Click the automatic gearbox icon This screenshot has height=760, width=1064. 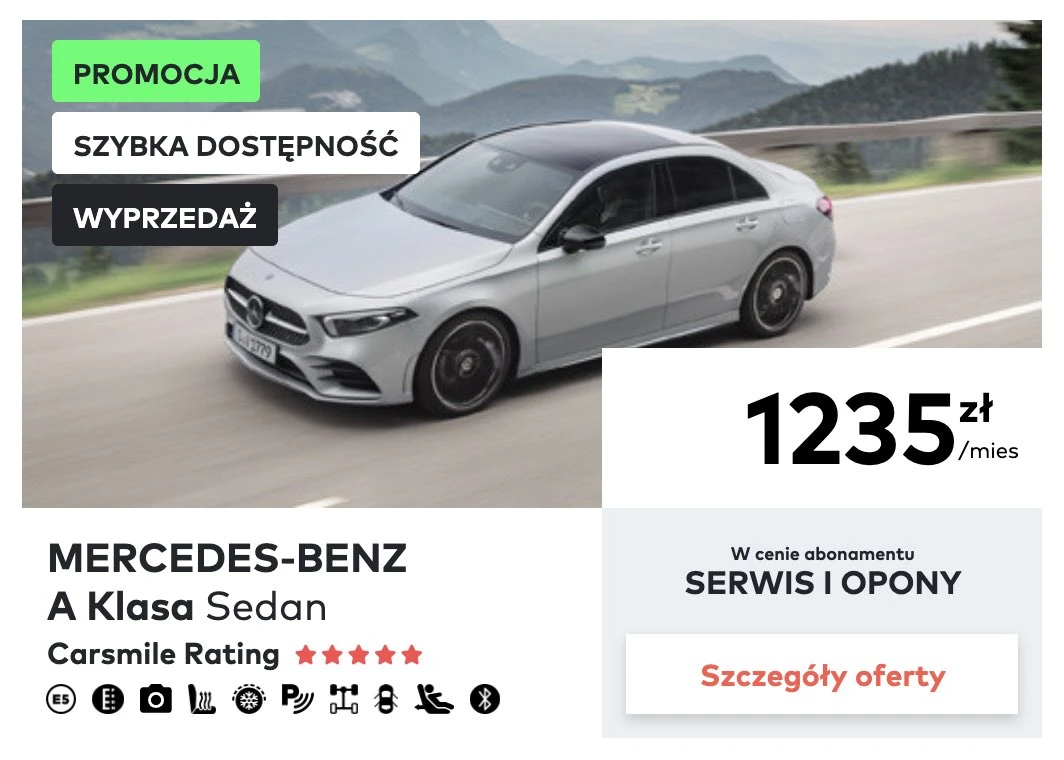(x=108, y=699)
